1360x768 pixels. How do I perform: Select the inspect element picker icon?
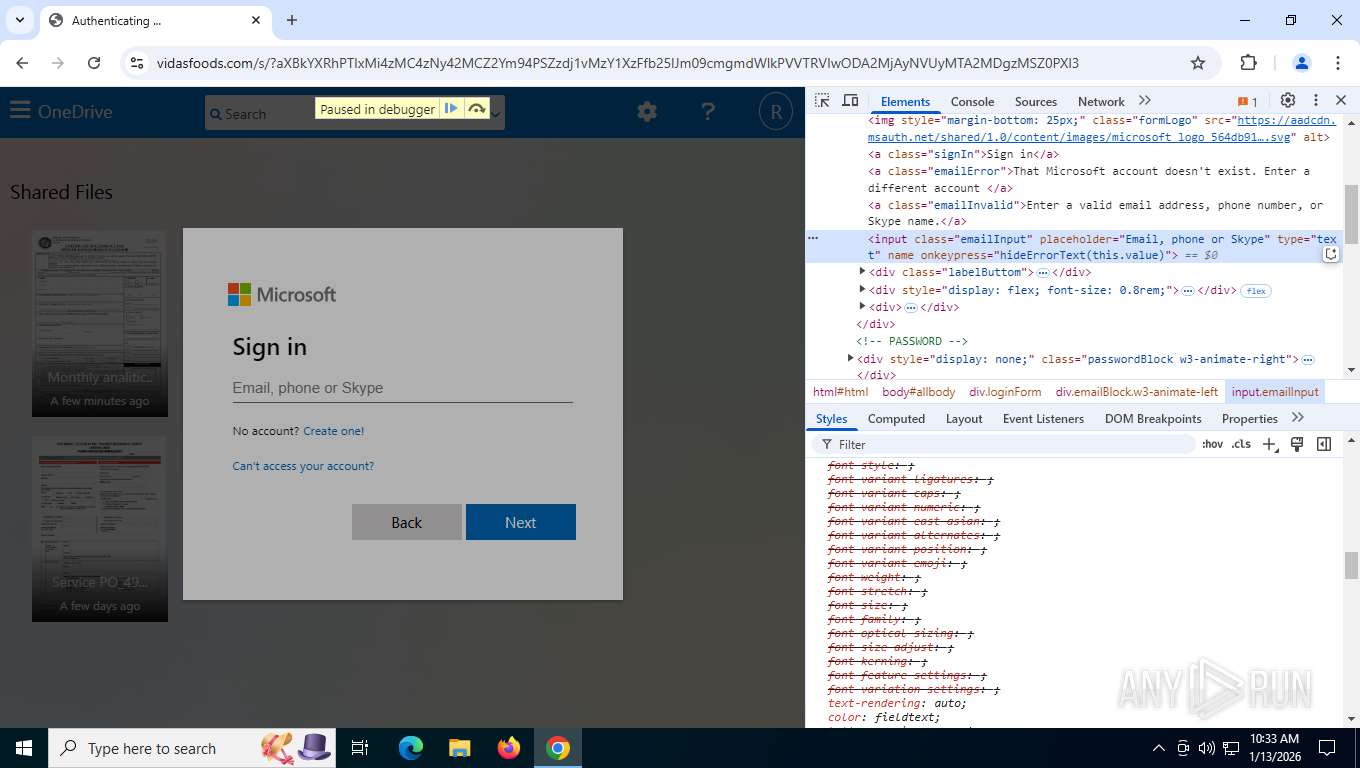pyautogui.click(x=822, y=101)
